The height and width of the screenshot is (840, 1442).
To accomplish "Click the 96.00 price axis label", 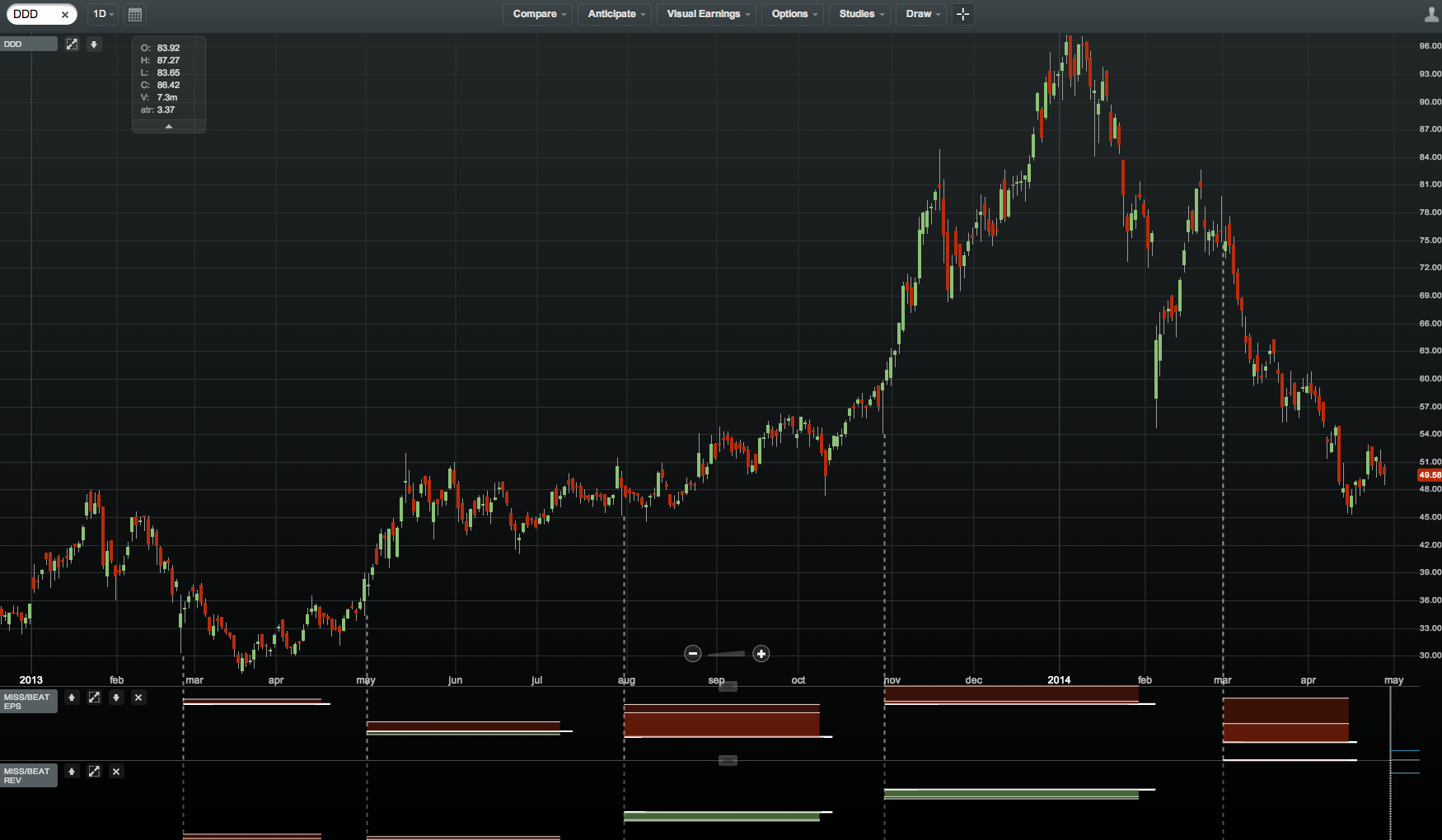I will 1430,46.
